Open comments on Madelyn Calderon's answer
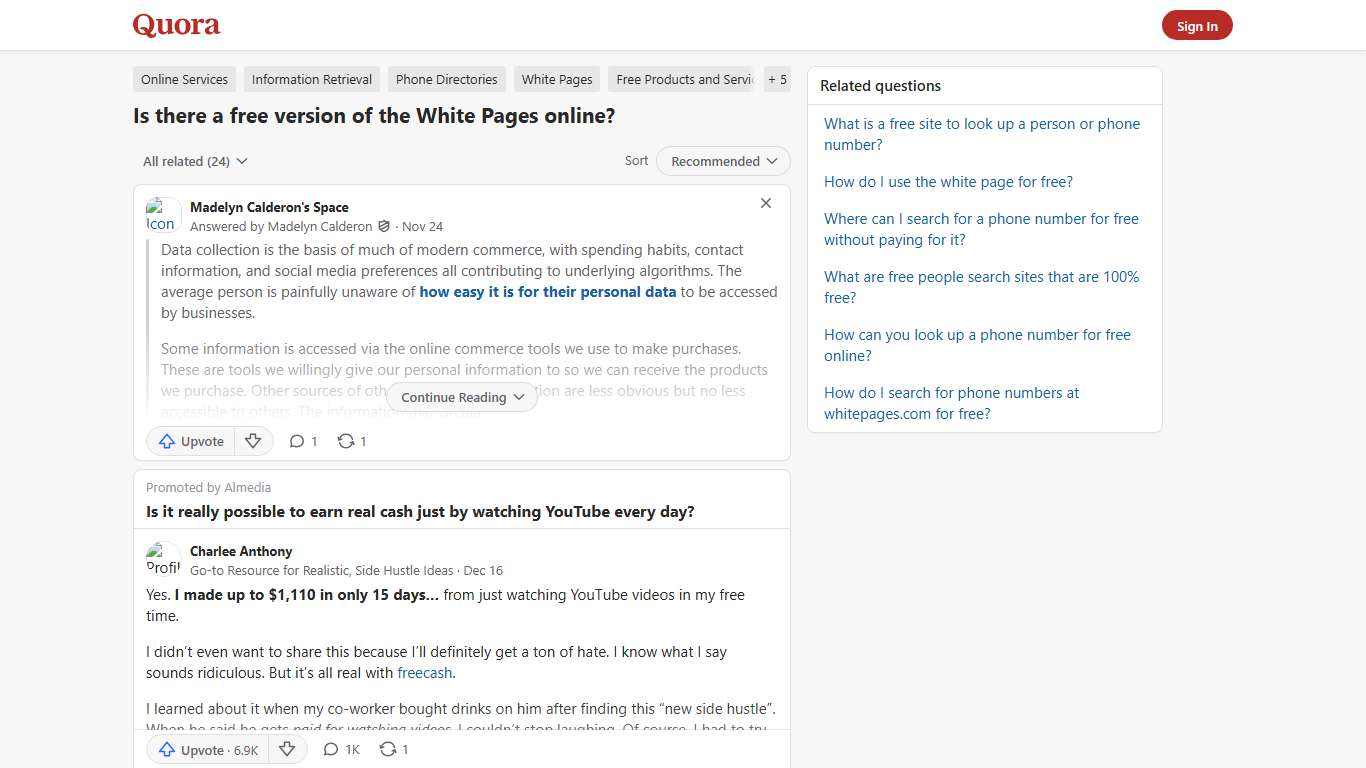 click(302, 441)
